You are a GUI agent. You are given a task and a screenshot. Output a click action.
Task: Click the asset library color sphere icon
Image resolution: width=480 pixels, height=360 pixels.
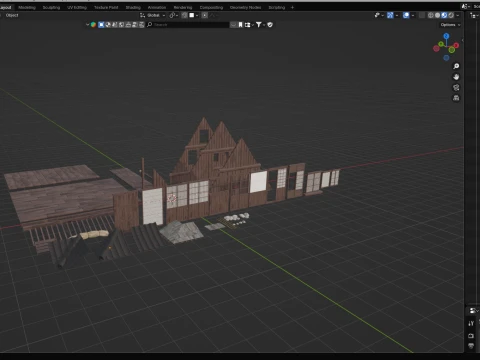click(93, 25)
